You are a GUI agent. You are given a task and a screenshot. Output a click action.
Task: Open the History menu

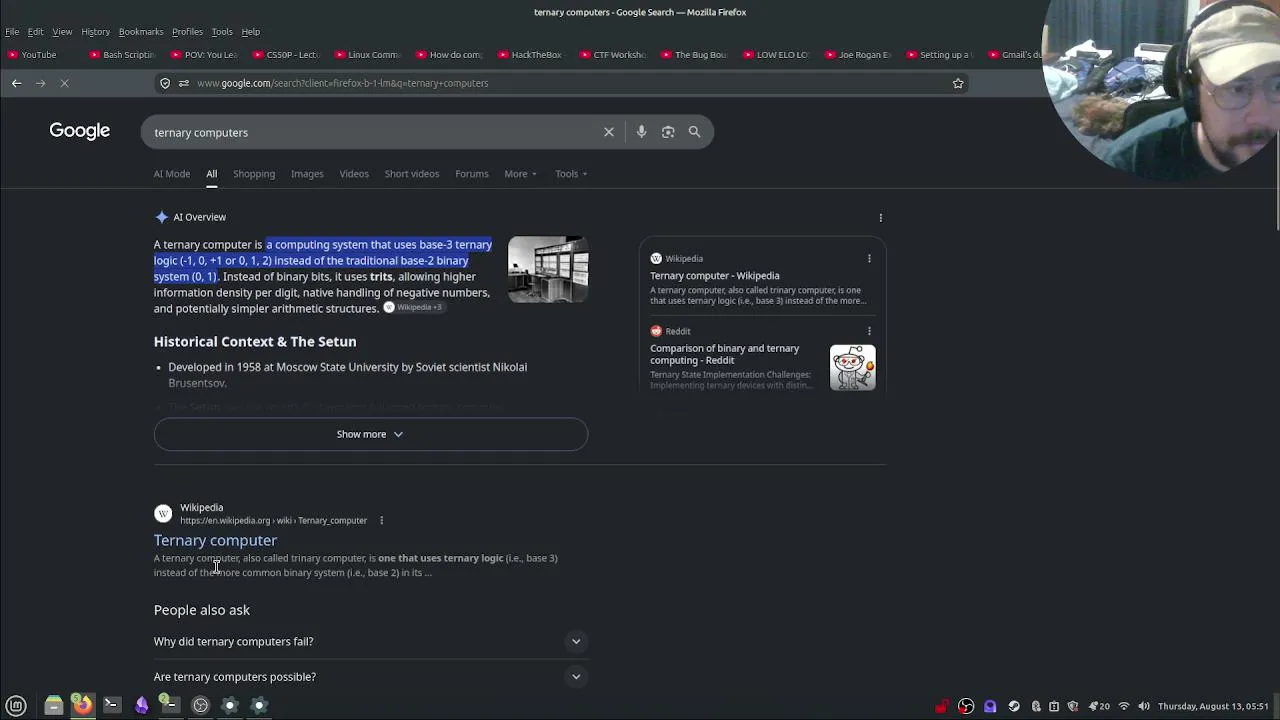click(x=95, y=32)
